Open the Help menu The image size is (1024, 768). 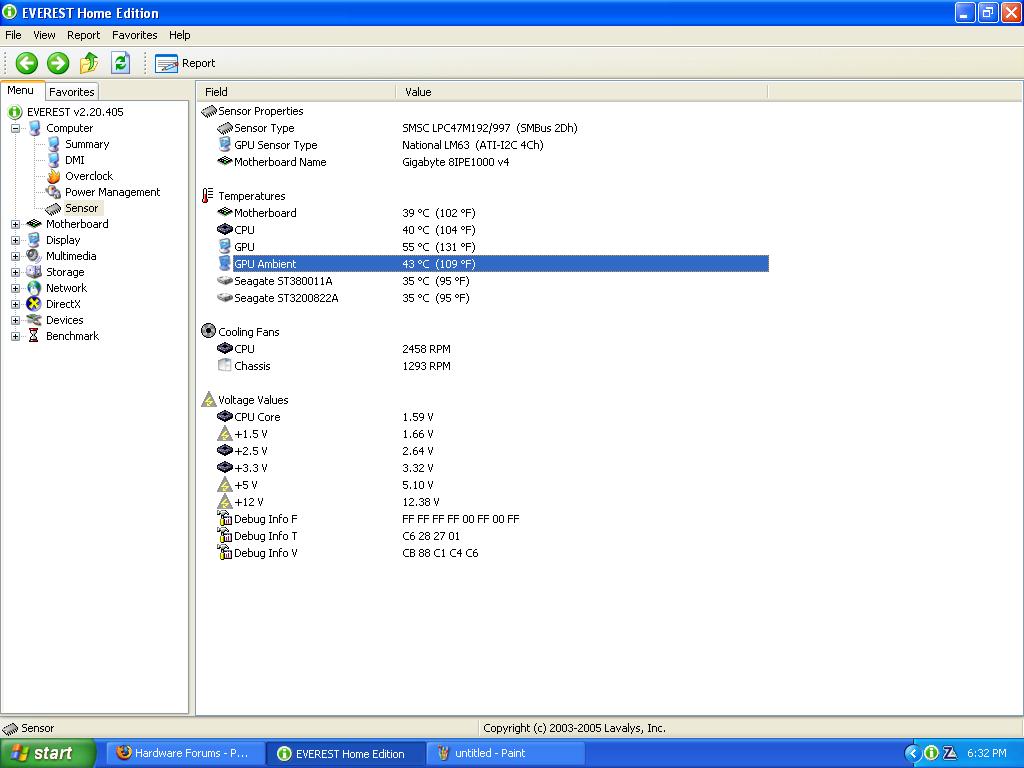coord(180,35)
